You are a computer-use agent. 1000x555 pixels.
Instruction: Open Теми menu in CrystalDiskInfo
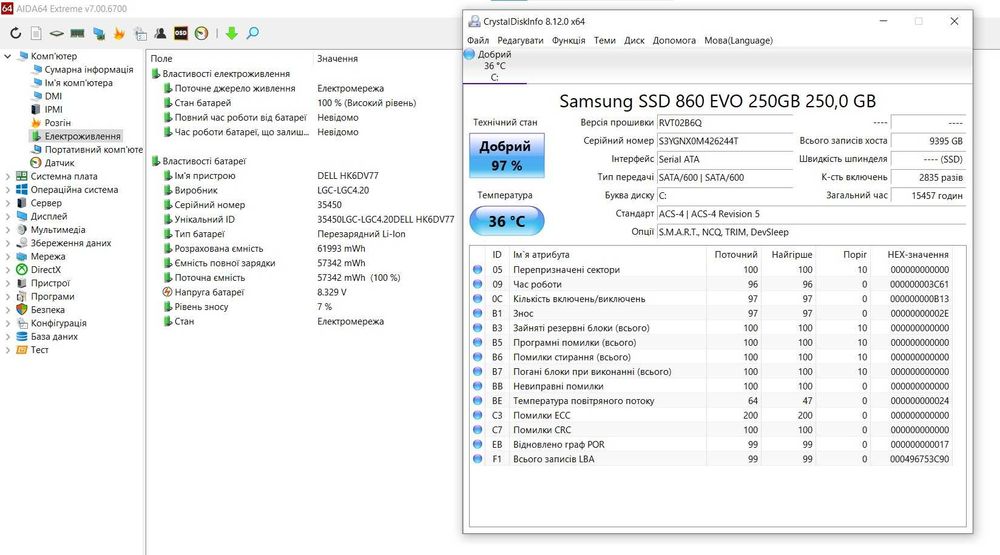click(x=605, y=40)
